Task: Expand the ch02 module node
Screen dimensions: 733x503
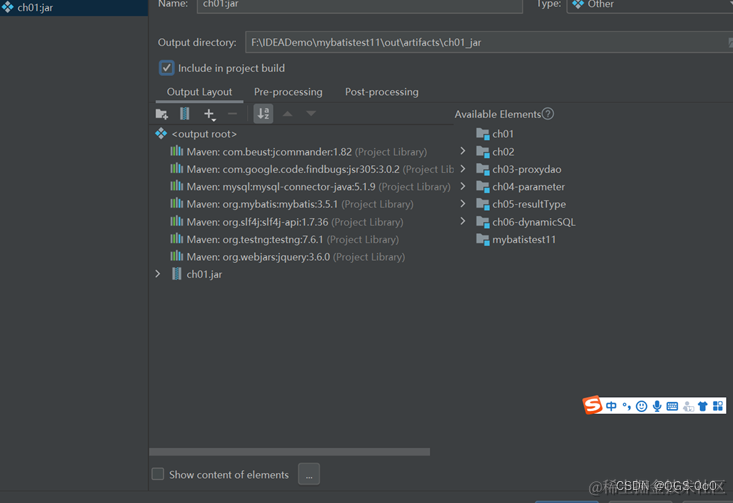Action: click(462, 151)
